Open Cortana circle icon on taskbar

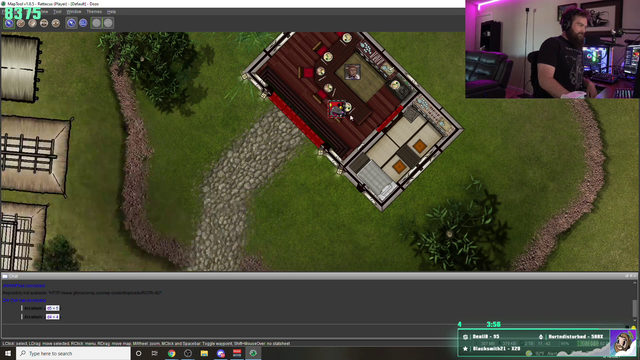pos(139,353)
